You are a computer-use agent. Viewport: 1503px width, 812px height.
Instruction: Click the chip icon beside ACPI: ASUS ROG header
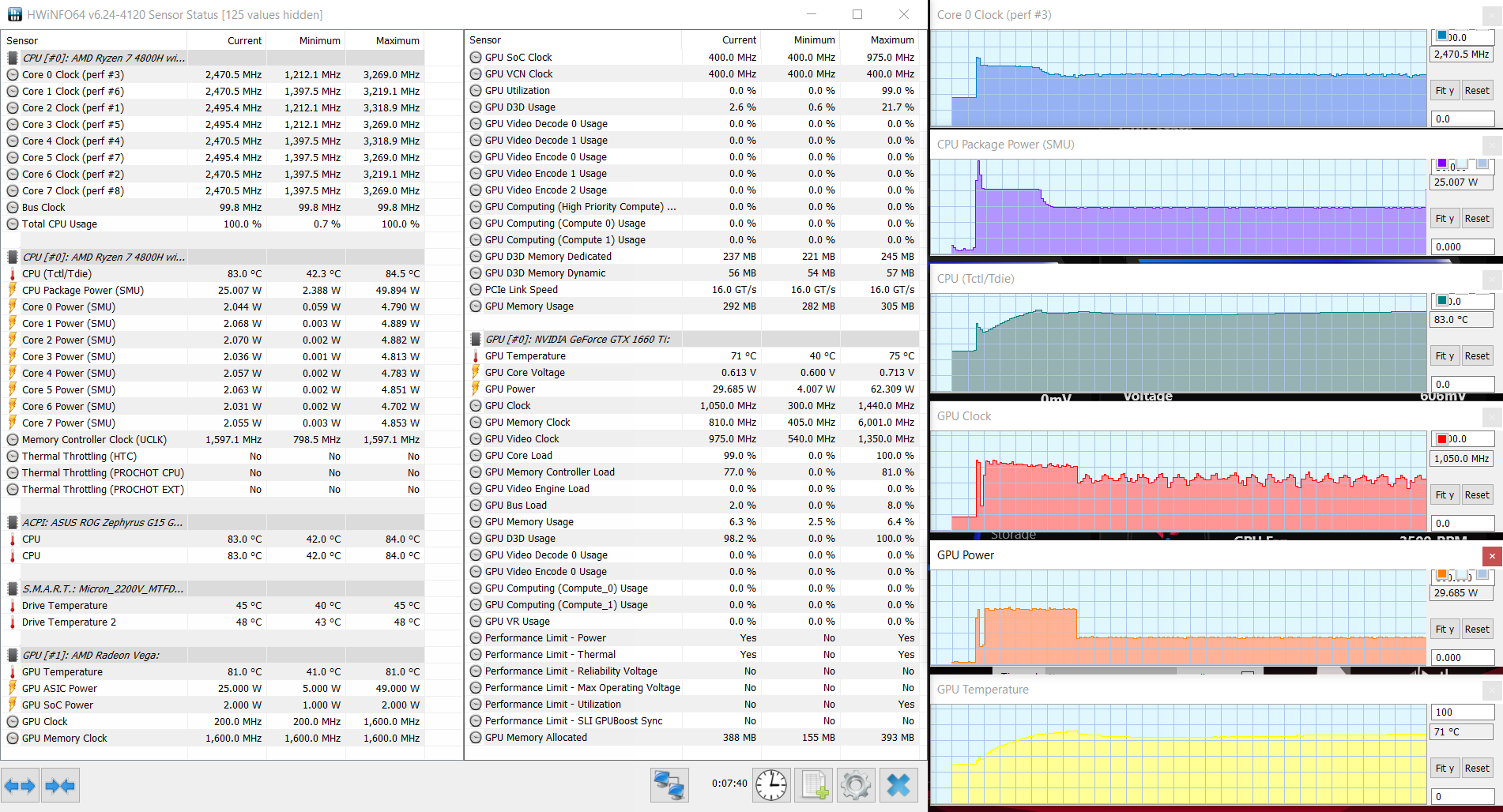13,522
